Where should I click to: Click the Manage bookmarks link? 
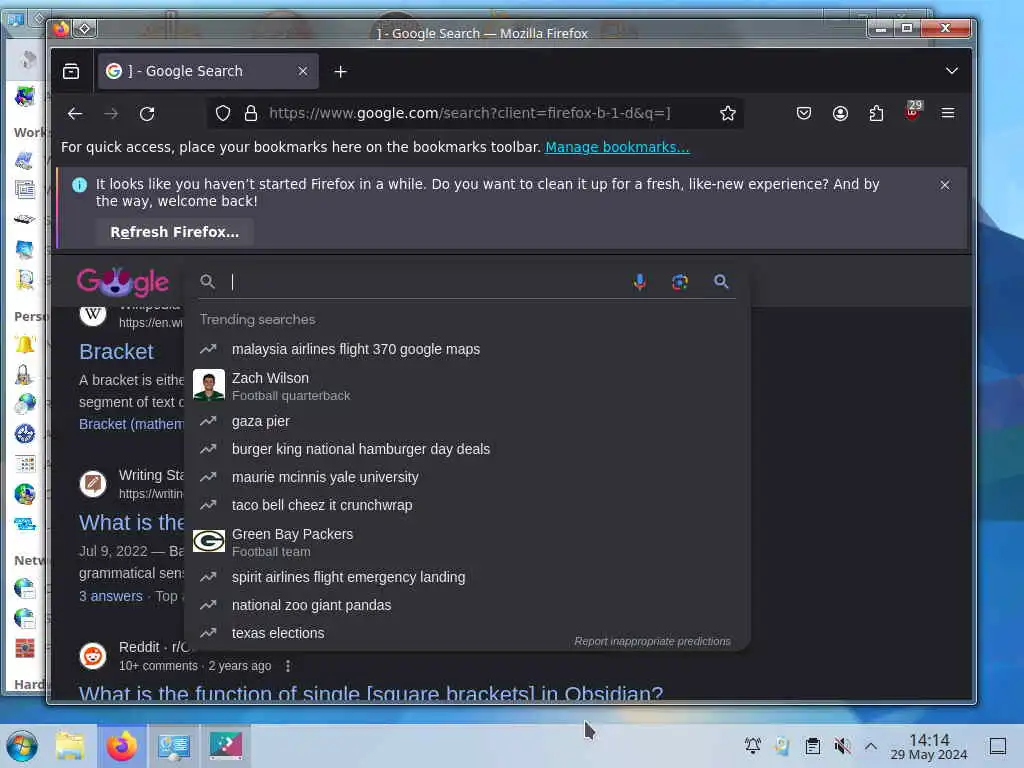(x=617, y=147)
